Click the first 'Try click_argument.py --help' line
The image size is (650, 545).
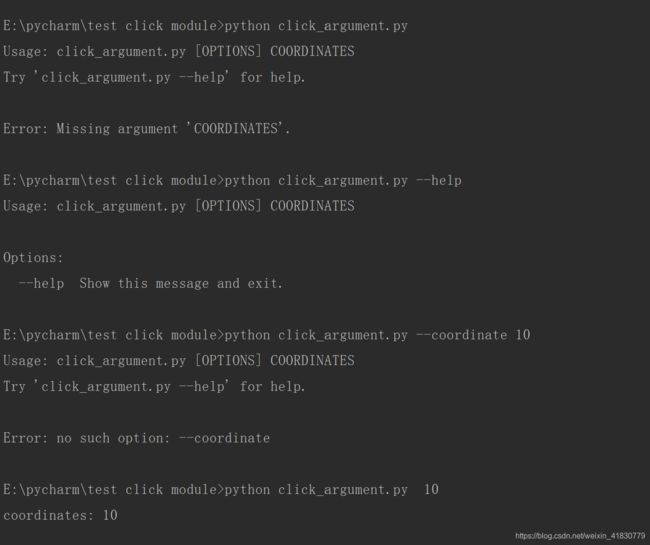coord(154,78)
